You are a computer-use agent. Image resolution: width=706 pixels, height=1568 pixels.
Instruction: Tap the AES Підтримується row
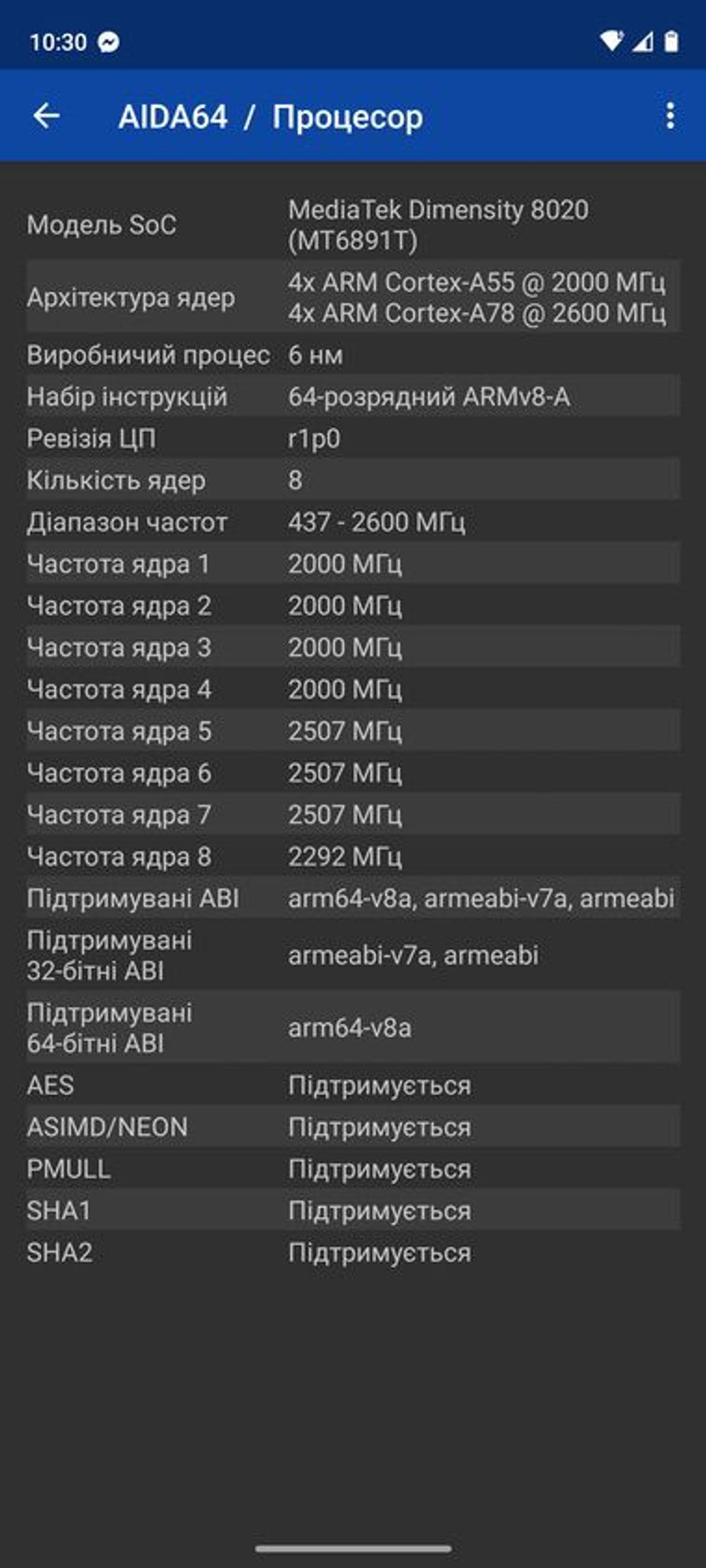pyautogui.click(x=353, y=1085)
